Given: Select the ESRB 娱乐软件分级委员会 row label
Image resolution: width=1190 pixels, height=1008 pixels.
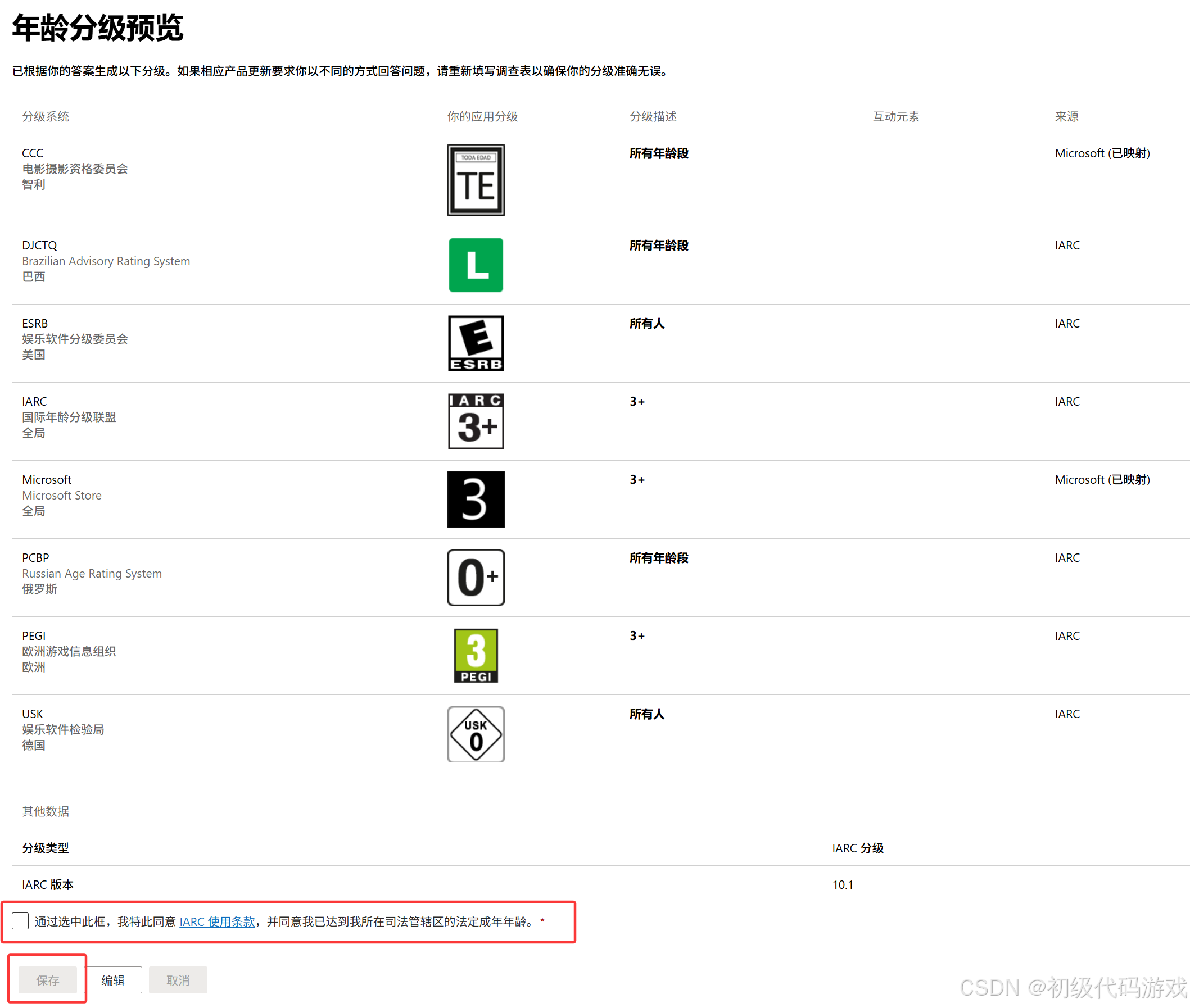Looking at the screenshot, I should pyautogui.click(x=74, y=339).
